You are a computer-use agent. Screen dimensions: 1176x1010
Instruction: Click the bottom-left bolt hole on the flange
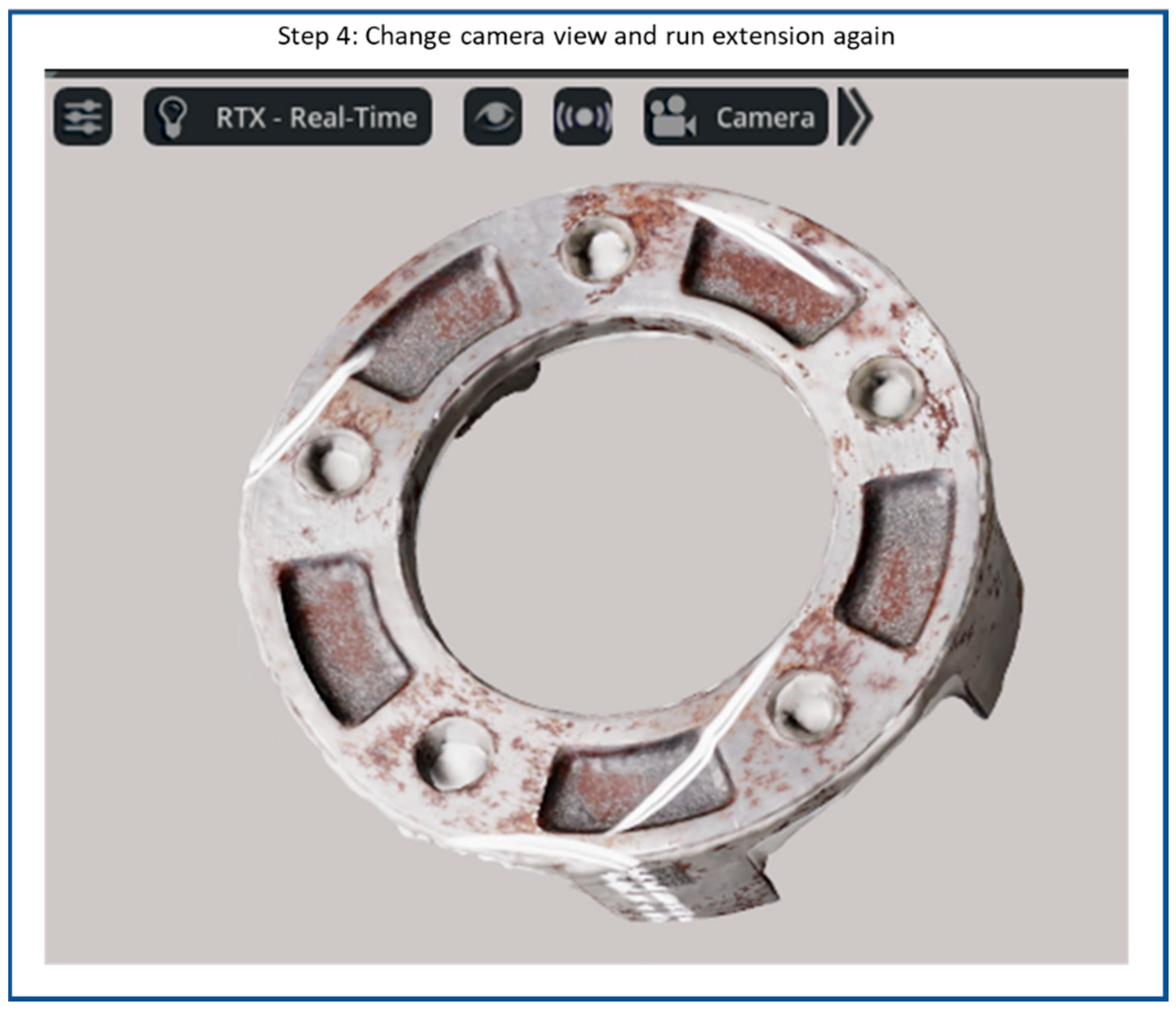click(454, 755)
